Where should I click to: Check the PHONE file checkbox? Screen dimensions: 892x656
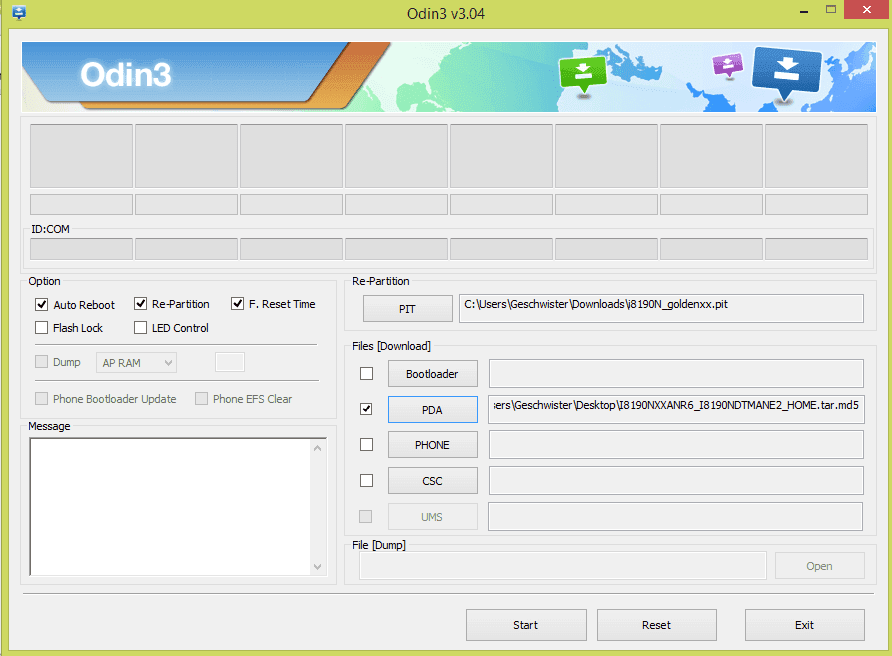click(366, 444)
